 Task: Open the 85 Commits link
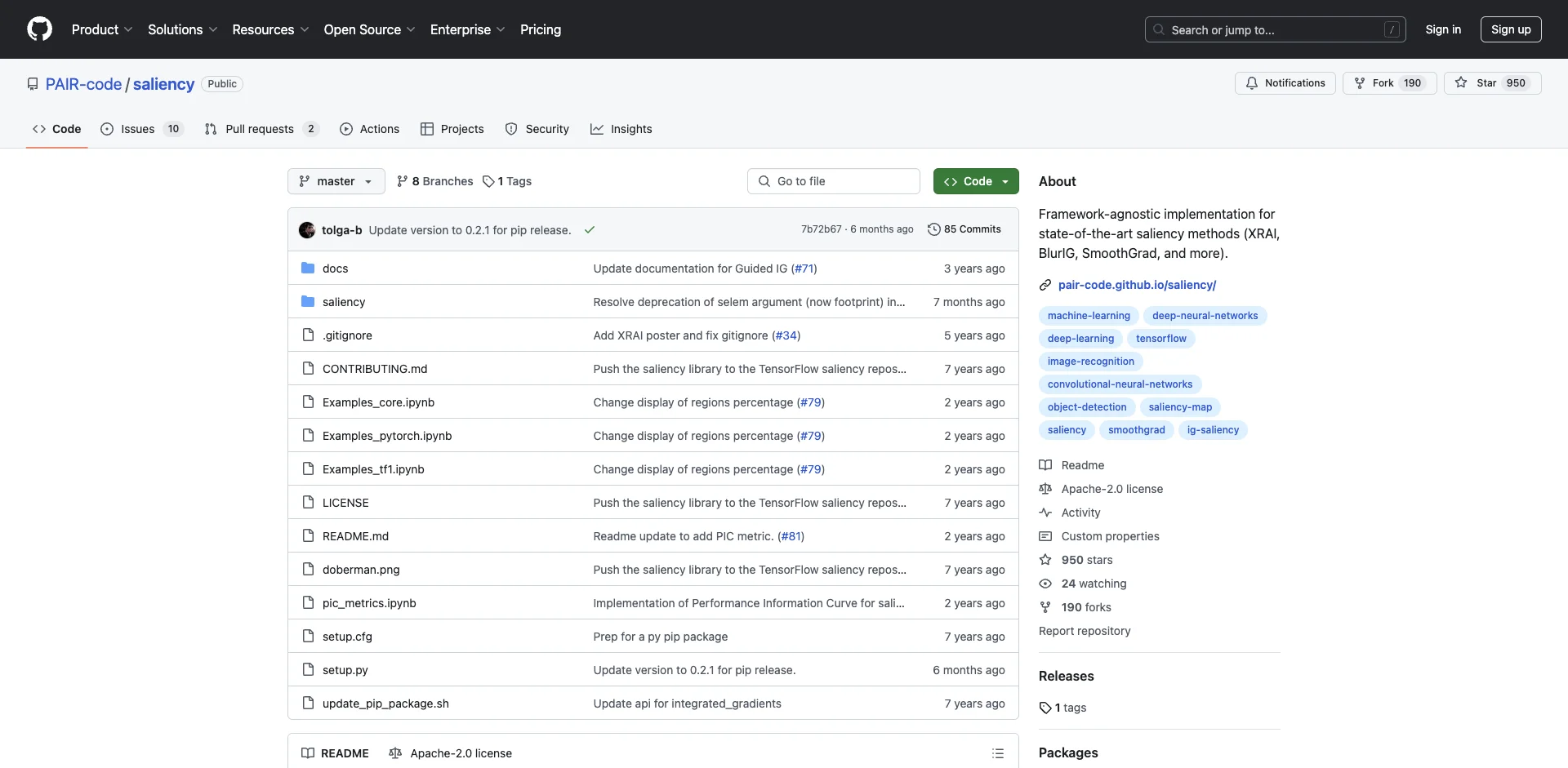[964, 229]
